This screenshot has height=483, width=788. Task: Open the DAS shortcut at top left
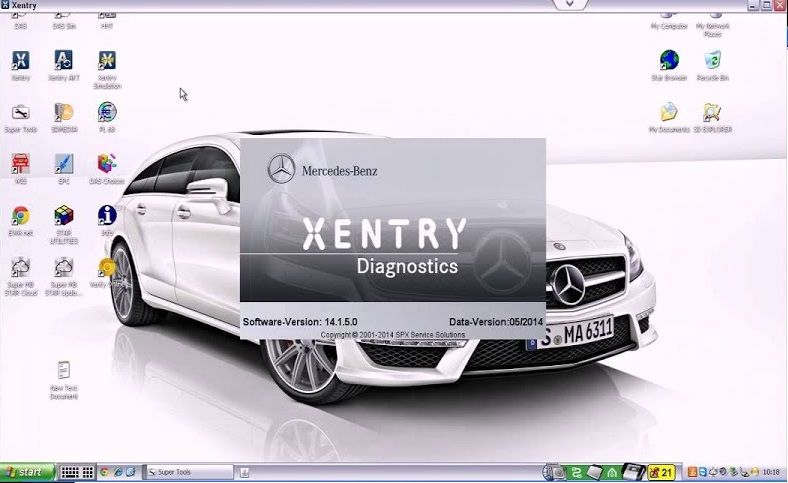tap(21, 21)
